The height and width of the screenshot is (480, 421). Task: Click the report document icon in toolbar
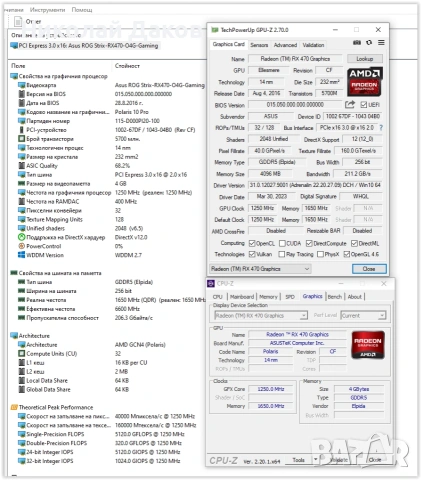point(18,22)
